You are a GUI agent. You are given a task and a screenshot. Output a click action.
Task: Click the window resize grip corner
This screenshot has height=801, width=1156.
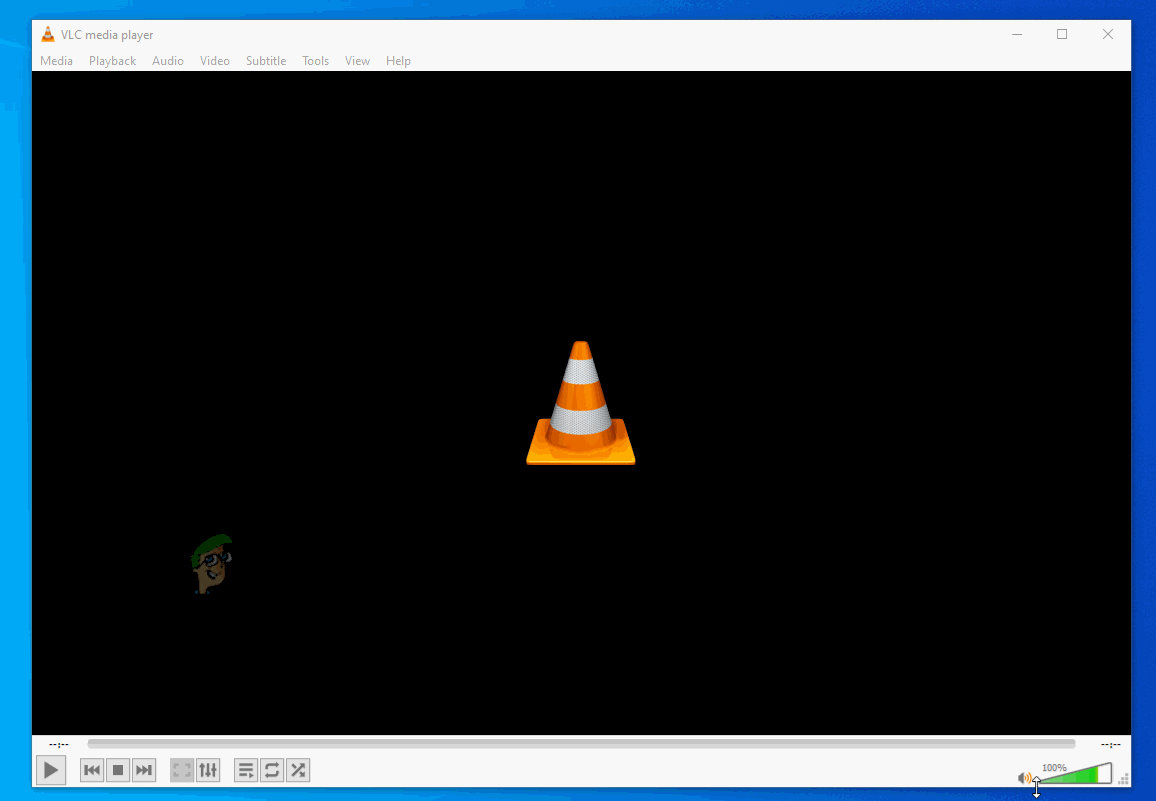pos(1124,780)
